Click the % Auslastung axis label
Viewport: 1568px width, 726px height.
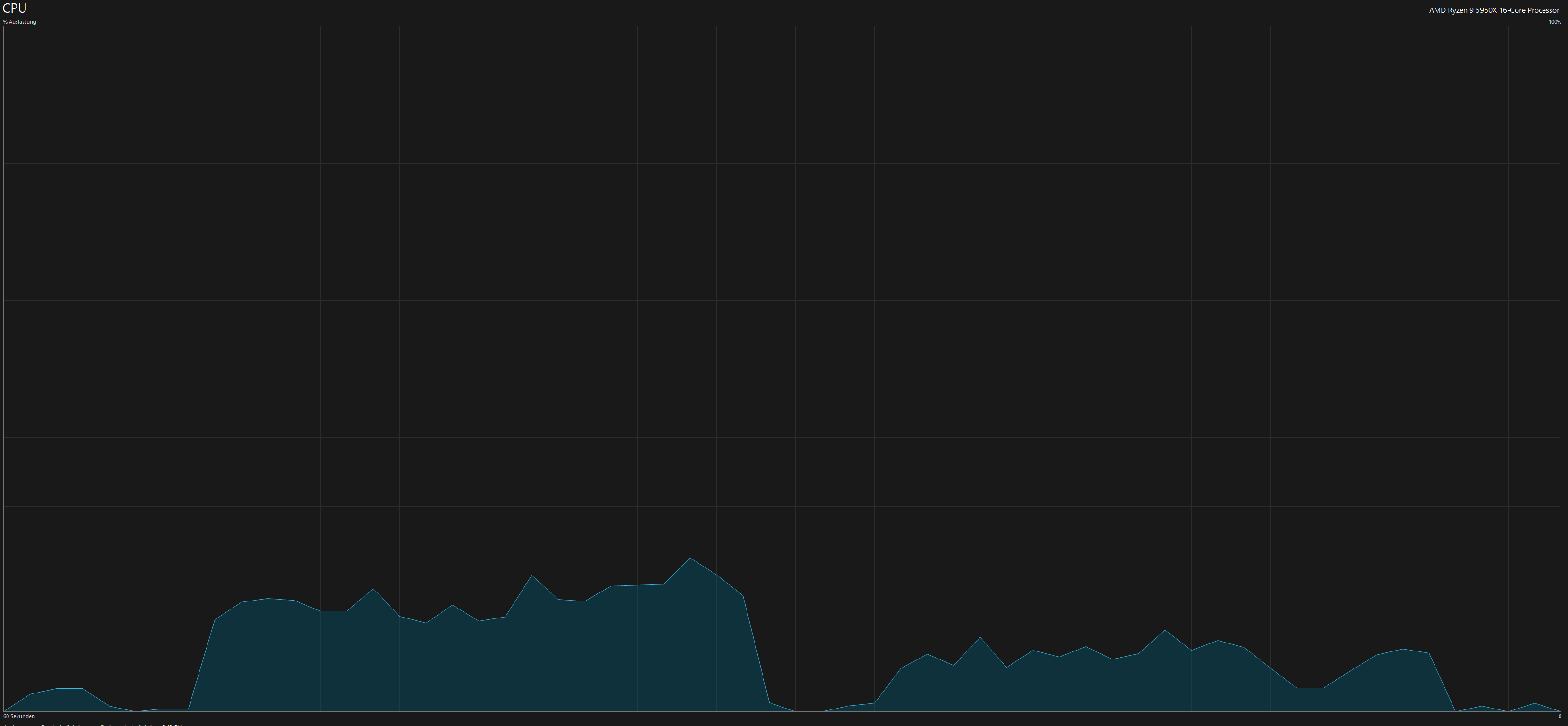(x=20, y=22)
